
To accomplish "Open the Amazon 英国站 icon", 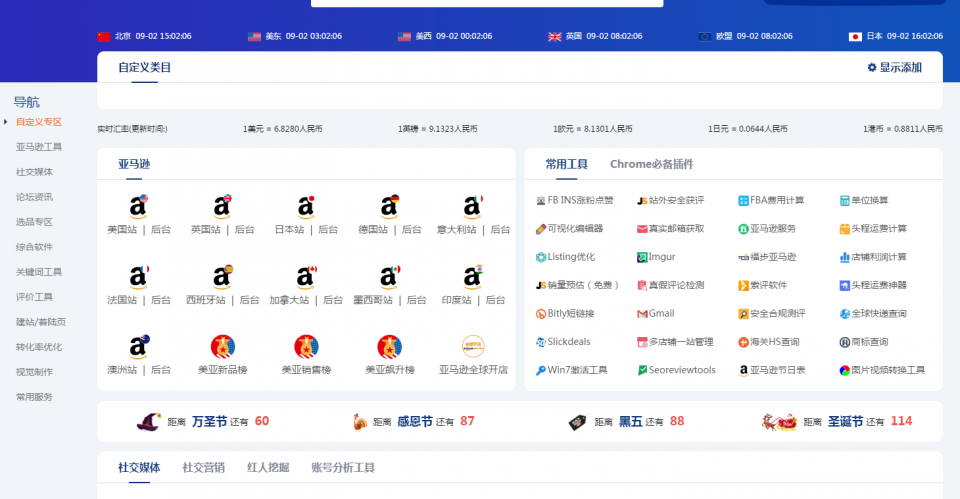I will 222,206.
